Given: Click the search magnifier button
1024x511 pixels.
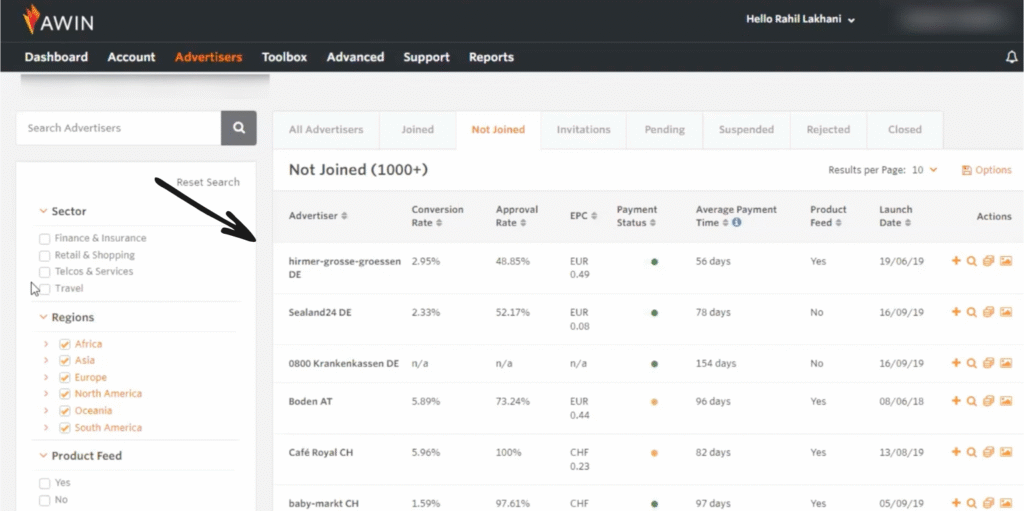Looking at the screenshot, I should [x=239, y=128].
